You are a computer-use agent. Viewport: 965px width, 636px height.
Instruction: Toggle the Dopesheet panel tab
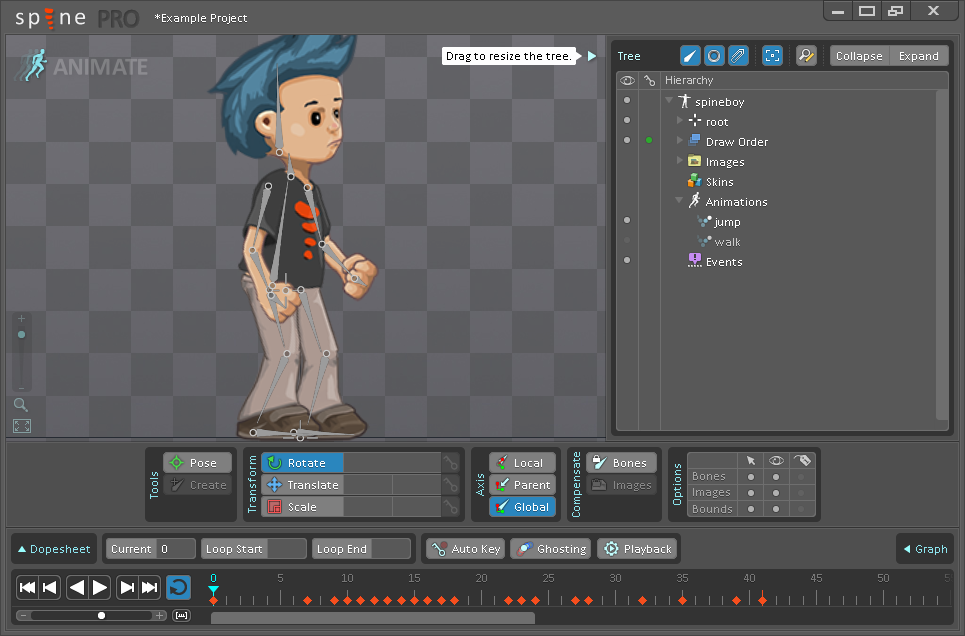pos(54,549)
